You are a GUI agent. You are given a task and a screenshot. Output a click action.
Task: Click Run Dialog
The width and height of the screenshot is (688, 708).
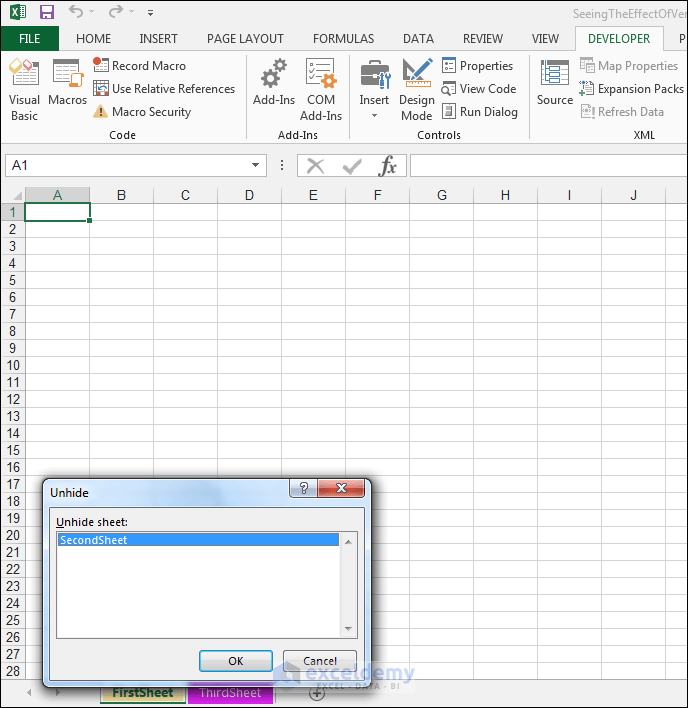(480, 112)
